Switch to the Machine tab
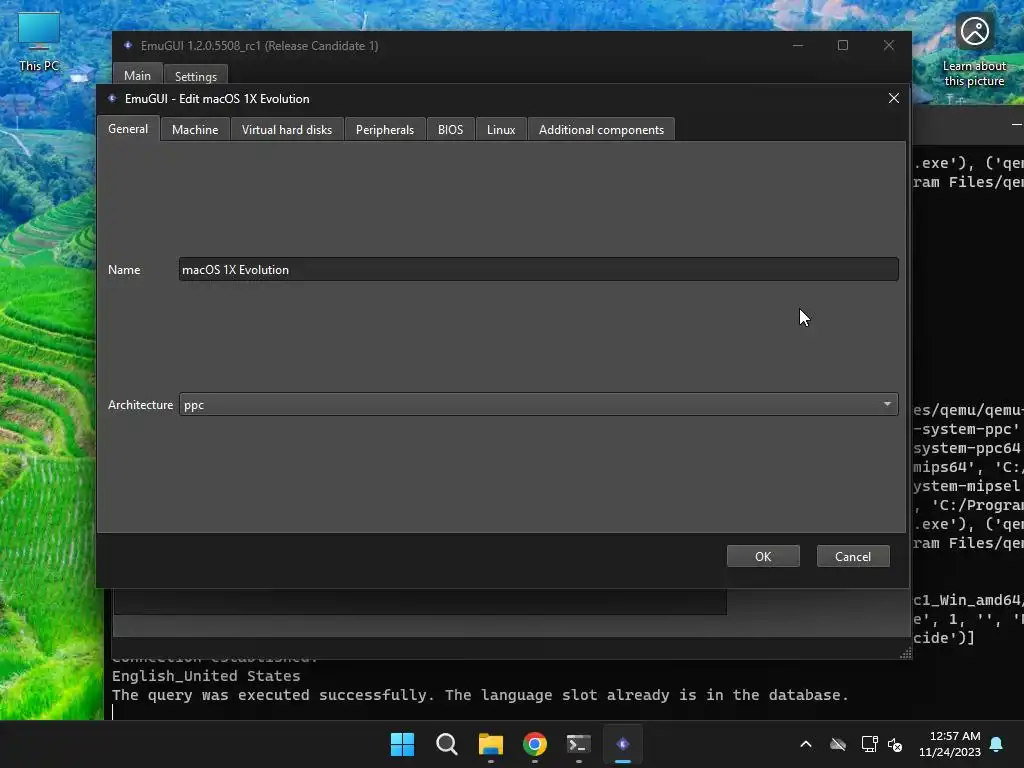Viewport: 1024px width, 768px height. 195,129
